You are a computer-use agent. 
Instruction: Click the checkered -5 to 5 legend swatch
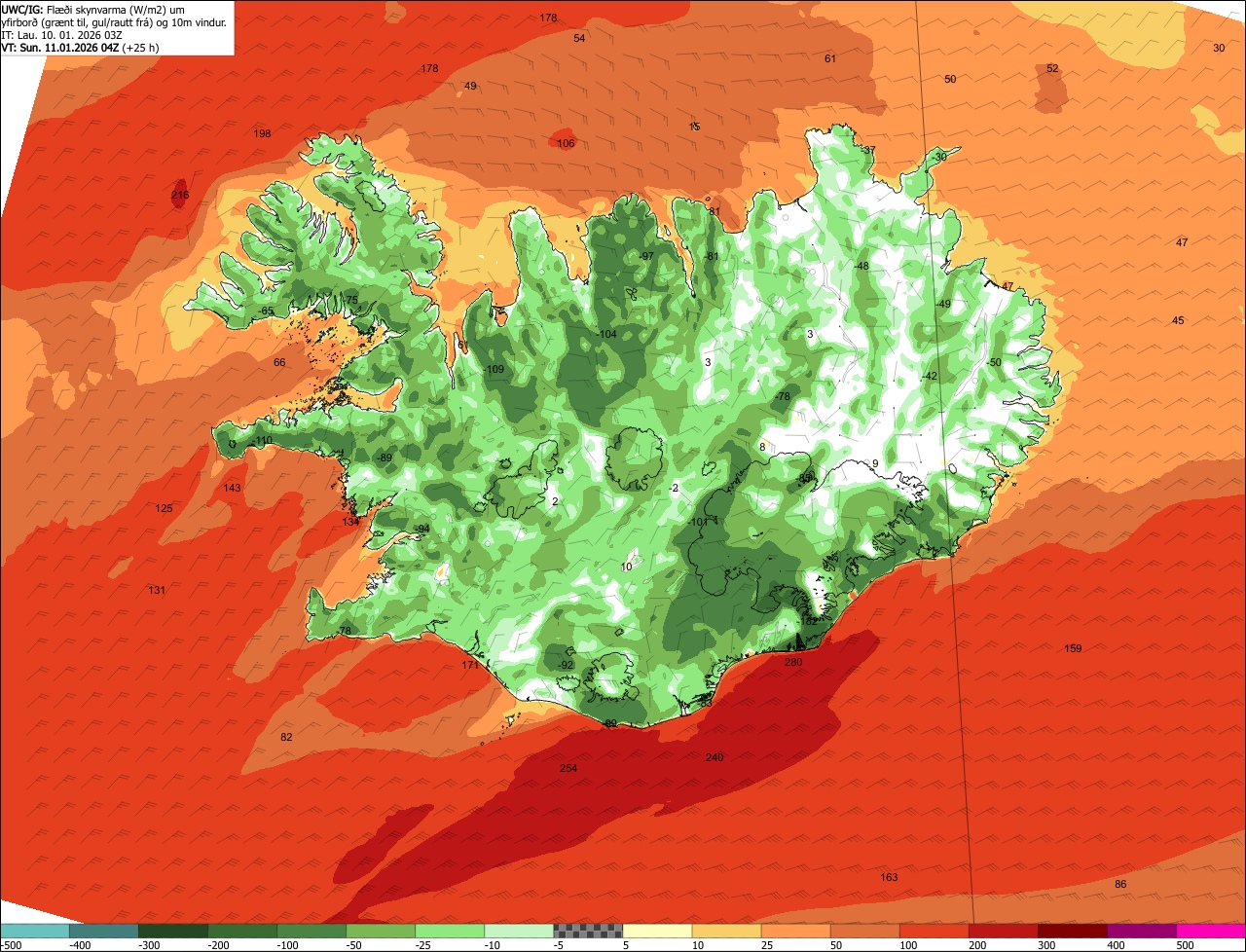pyautogui.click(x=588, y=932)
